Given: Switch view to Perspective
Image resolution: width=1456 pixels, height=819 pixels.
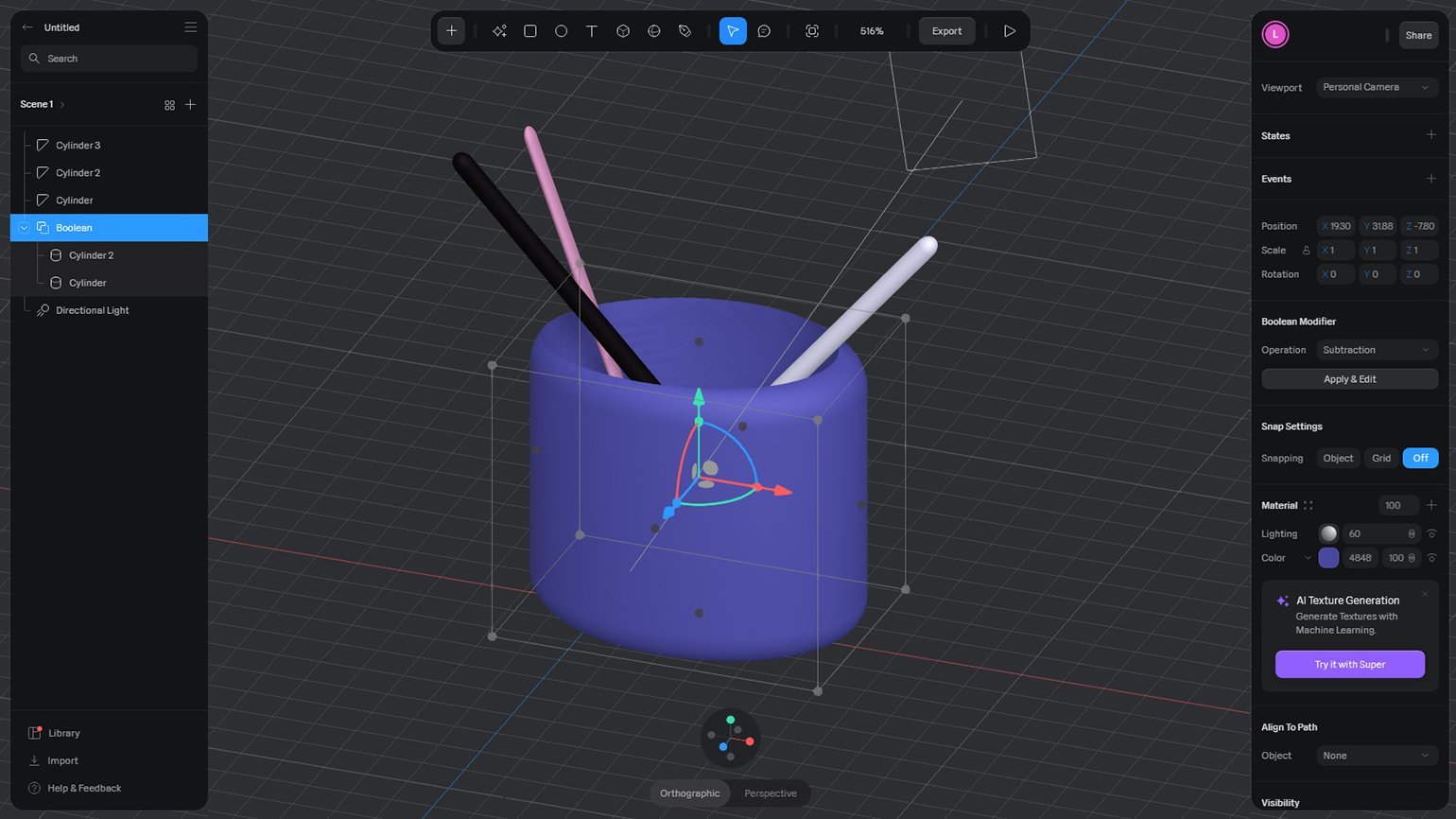Looking at the screenshot, I should [x=770, y=793].
